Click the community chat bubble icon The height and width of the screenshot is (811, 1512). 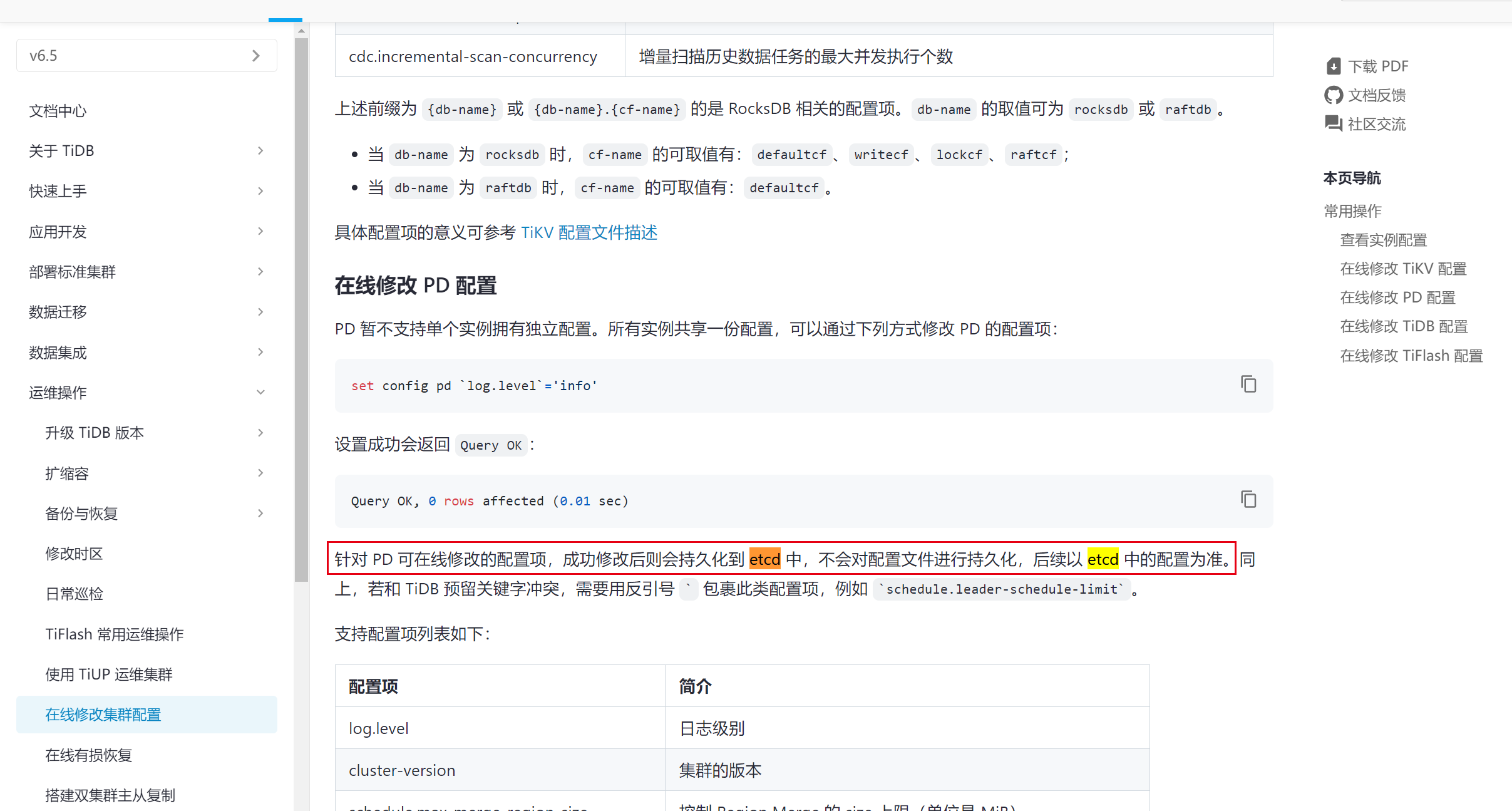[x=1334, y=124]
